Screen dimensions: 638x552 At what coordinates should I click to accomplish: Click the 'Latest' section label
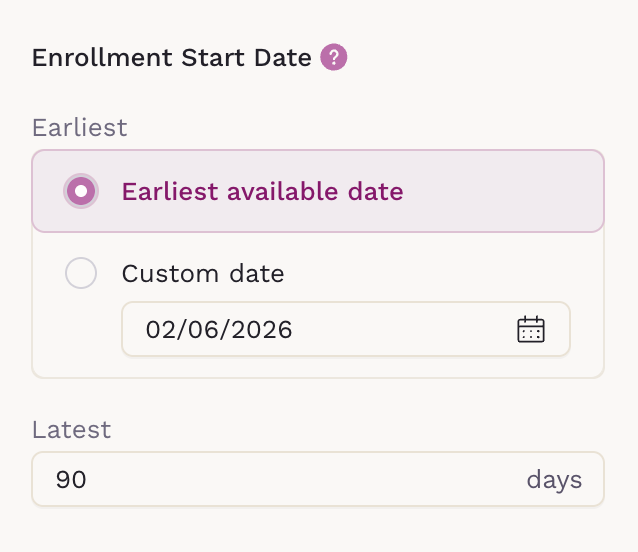pos(71,430)
